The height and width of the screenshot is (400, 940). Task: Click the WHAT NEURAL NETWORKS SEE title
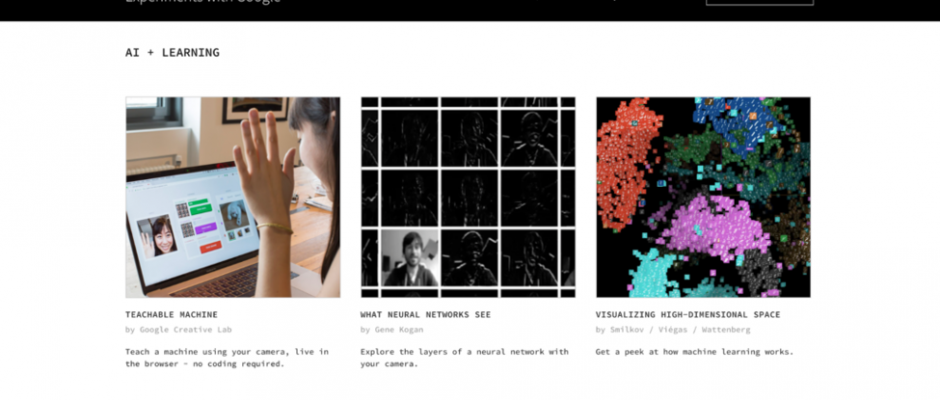click(x=426, y=314)
